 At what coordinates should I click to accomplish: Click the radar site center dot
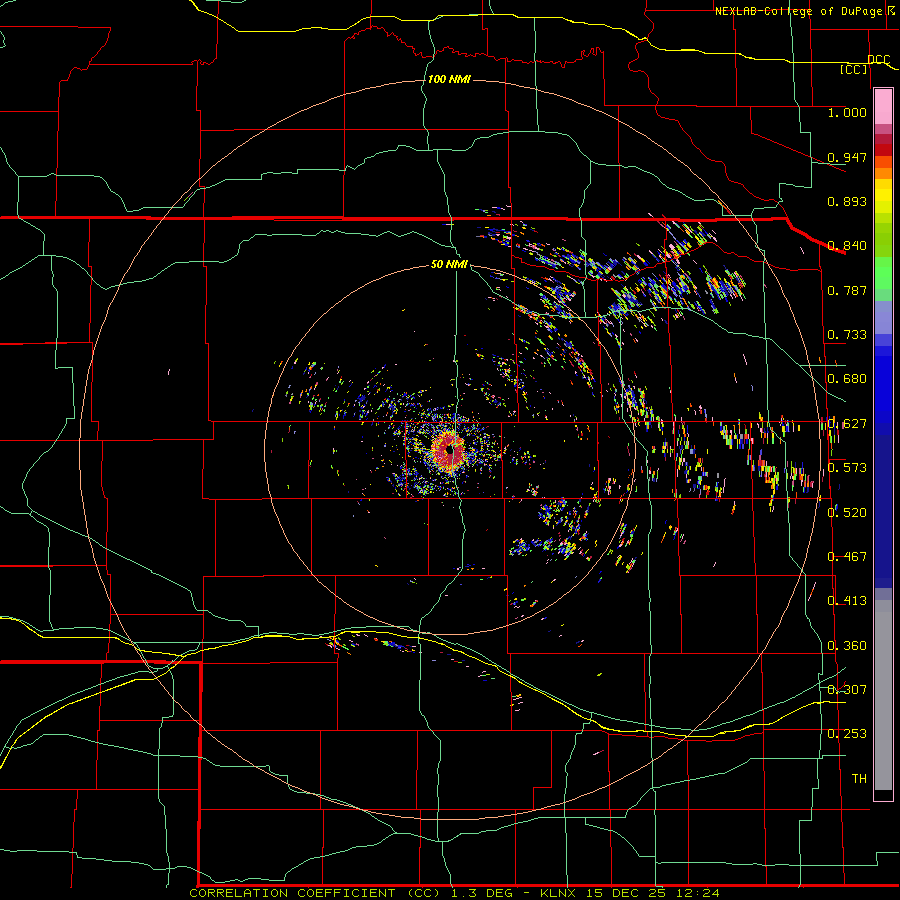(450, 451)
